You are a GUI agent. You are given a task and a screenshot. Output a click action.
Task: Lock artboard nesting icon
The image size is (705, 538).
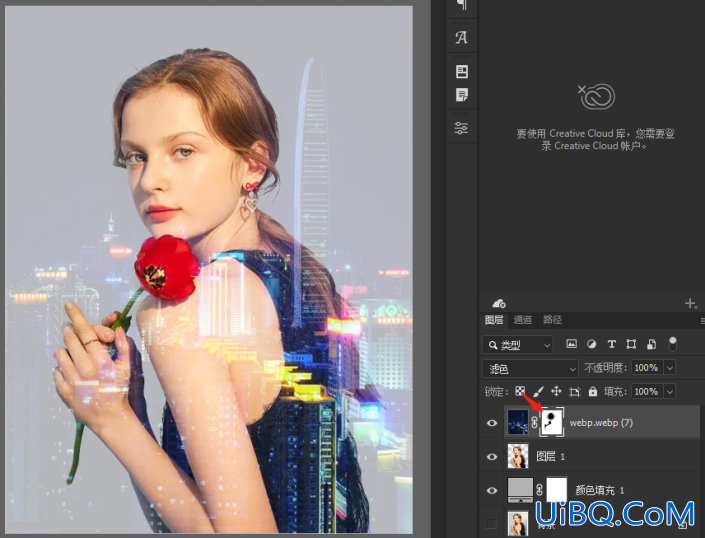575,391
